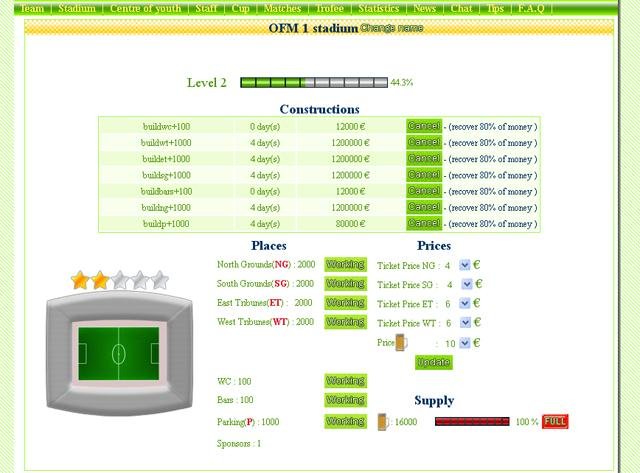This screenshot has width=640, height=473.
Task: Toggle the Parking Working status button
Action: pyautogui.click(x=345, y=422)
